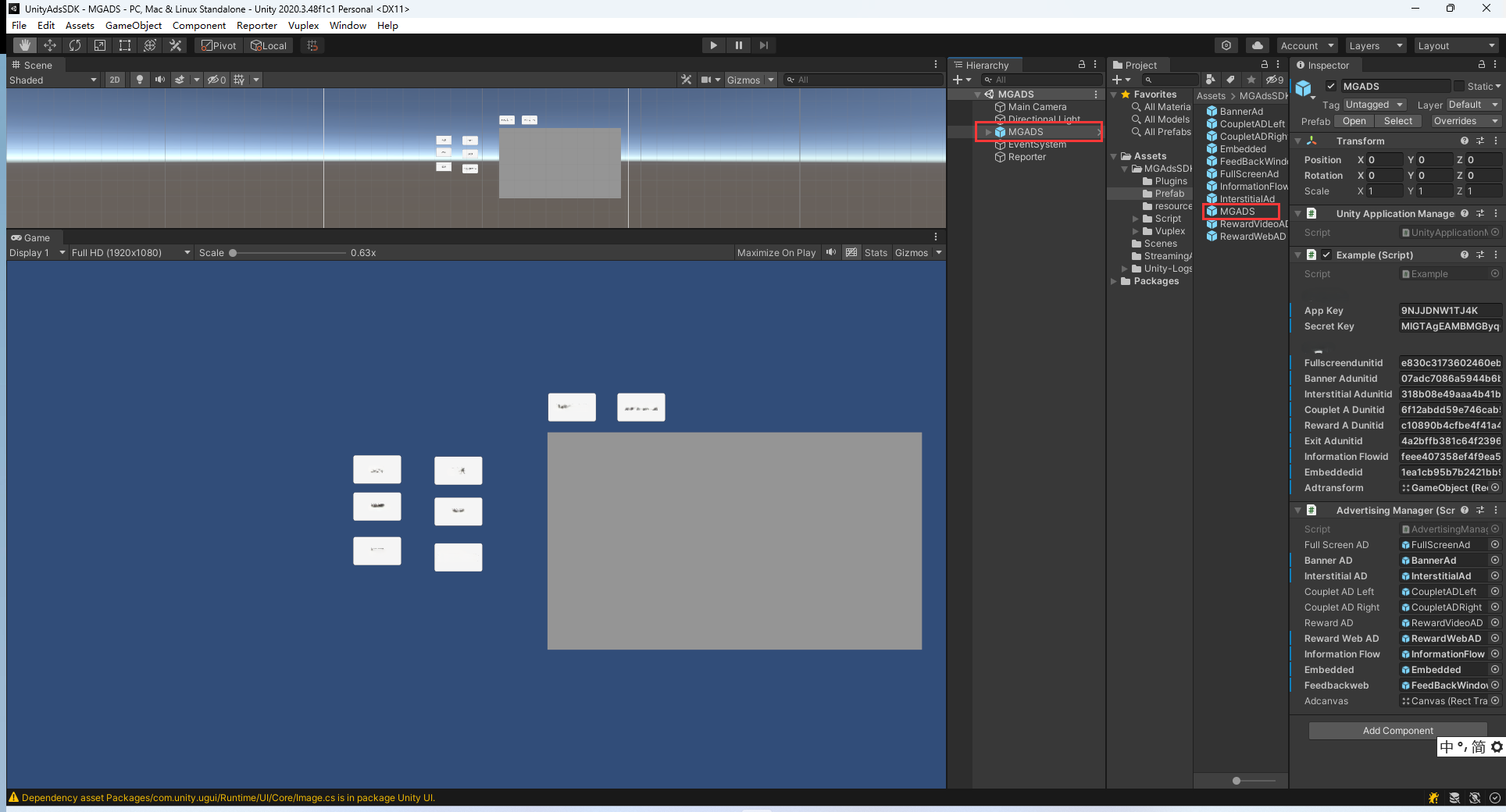Click the prefab Open button
This screenshot has height=812, width=1506.
click(x=1354, y=121)
